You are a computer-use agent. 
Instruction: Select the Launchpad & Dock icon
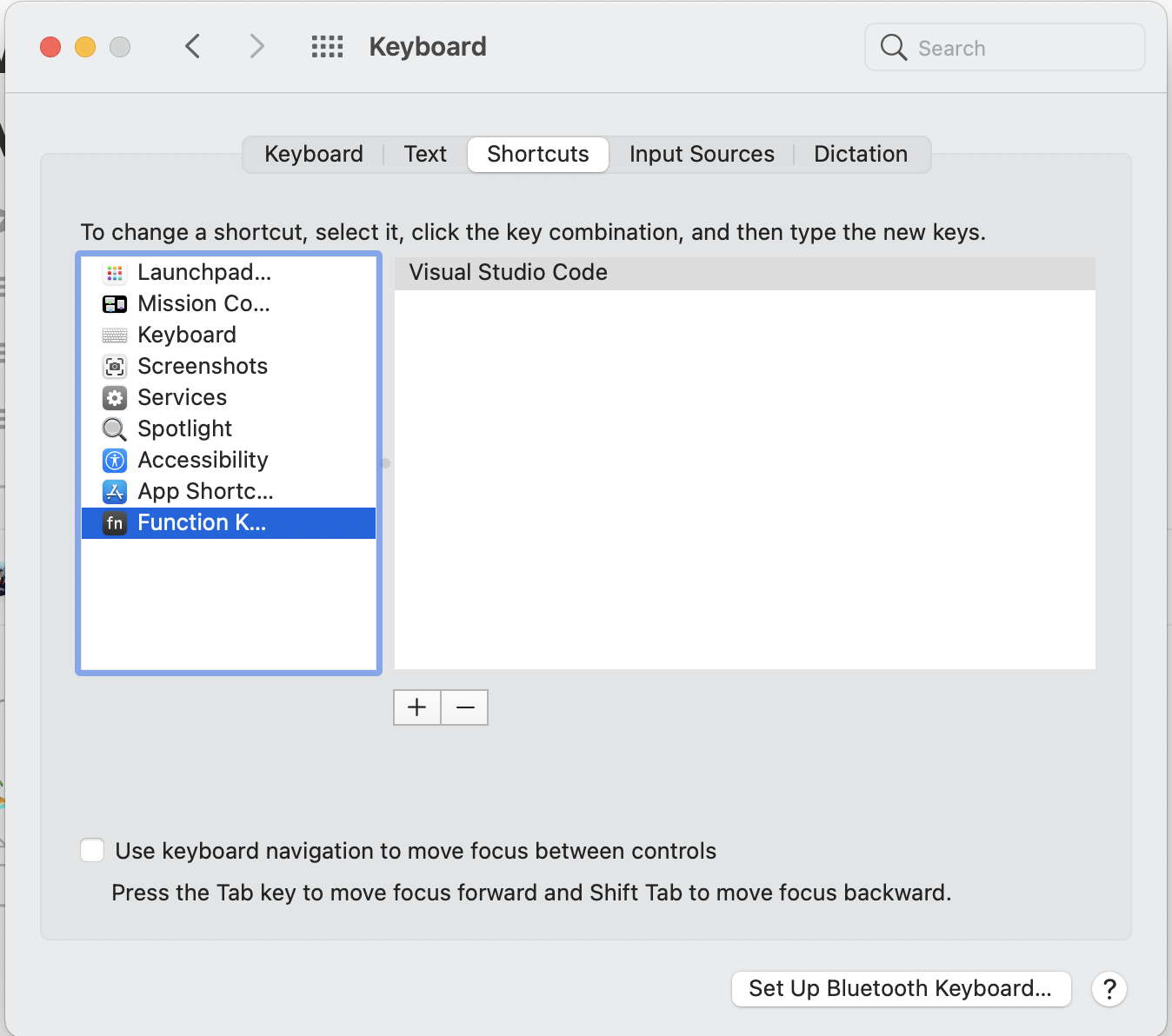[x=114, y=272]
